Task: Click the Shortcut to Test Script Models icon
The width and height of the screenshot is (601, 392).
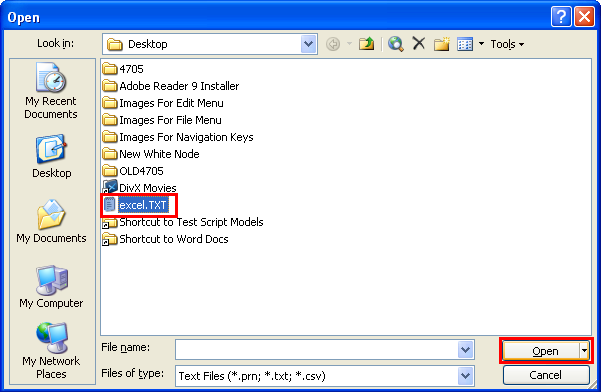Action: (x=110, y=222)
